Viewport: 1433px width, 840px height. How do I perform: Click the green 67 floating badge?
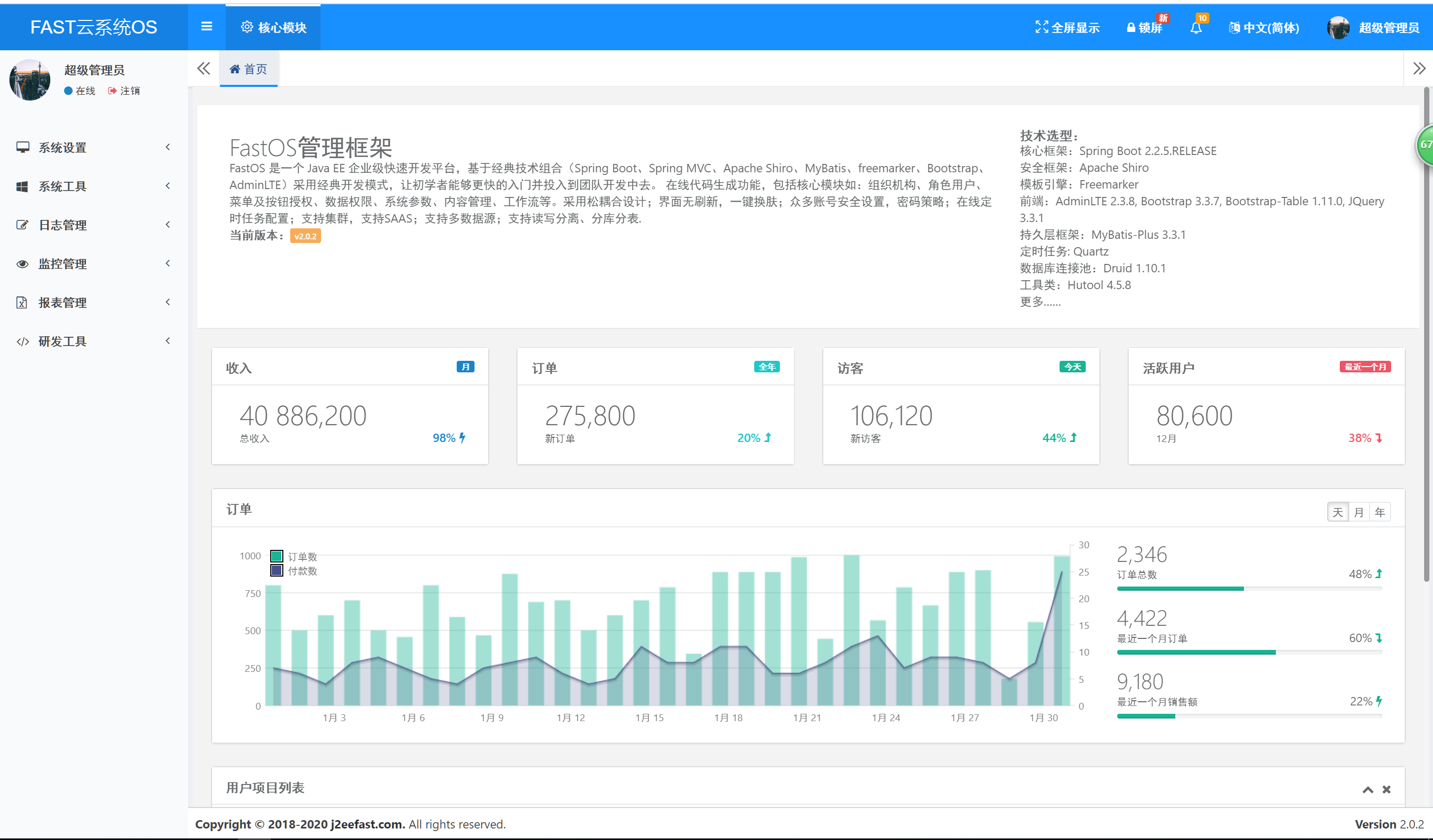[1425, 145]
